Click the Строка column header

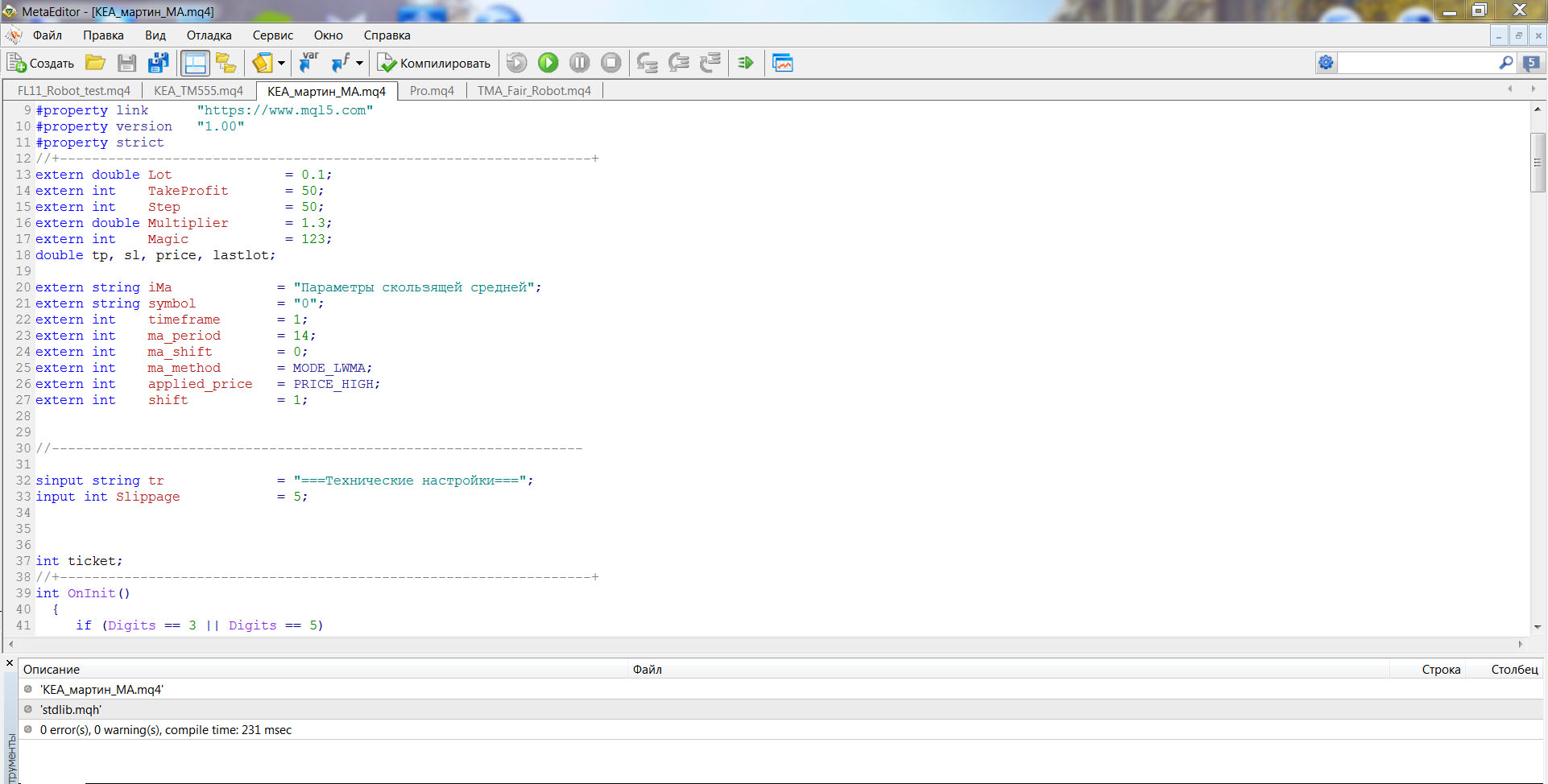pos(1427,670)
